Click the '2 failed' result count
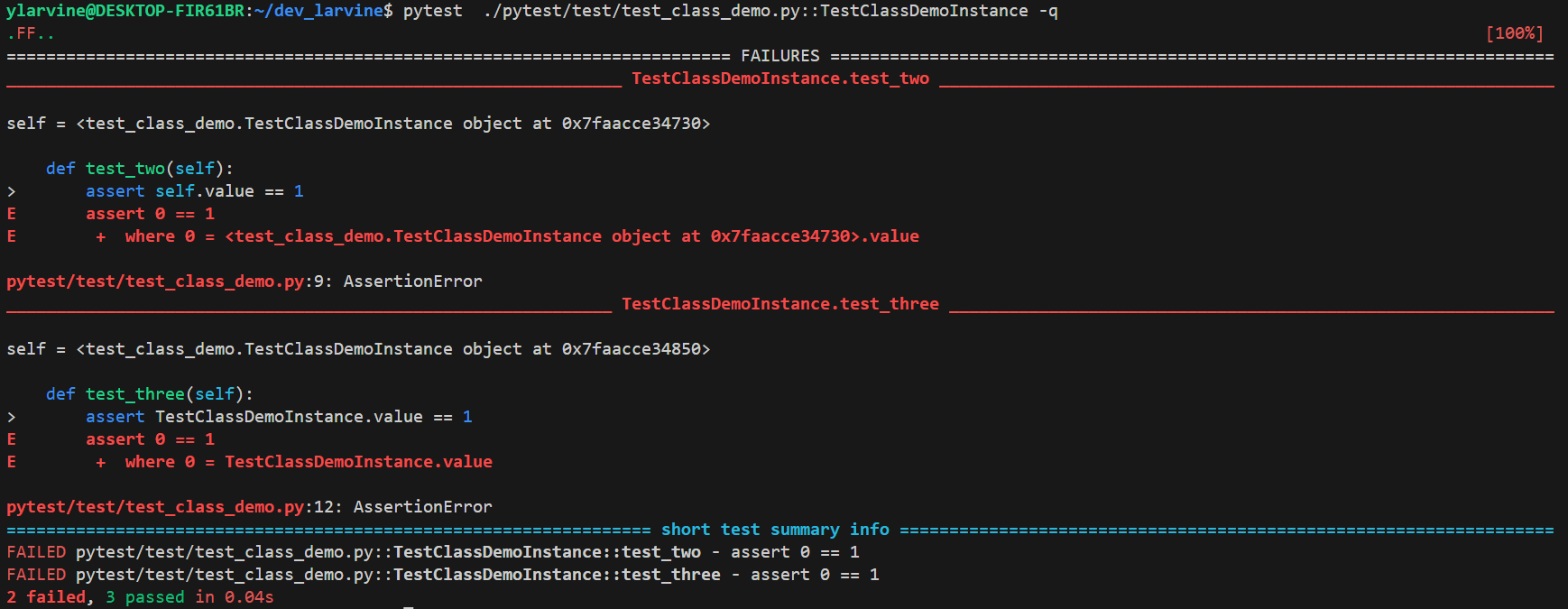 click(46, 597)
